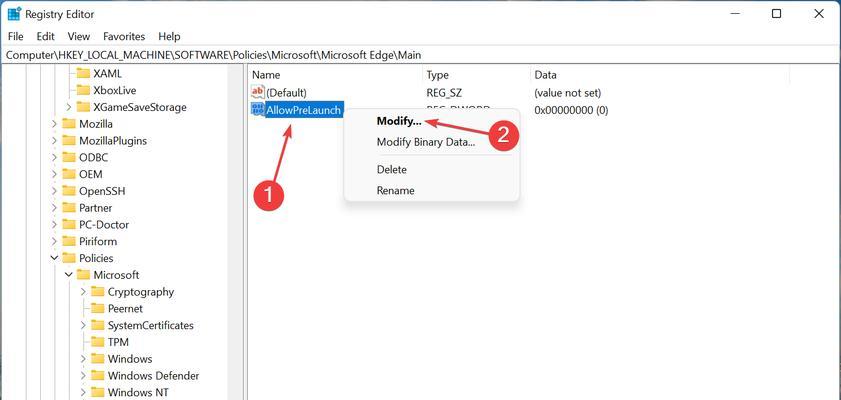The image size is (841, 400).
Task: Open the File menu
Action: point(16,36)
